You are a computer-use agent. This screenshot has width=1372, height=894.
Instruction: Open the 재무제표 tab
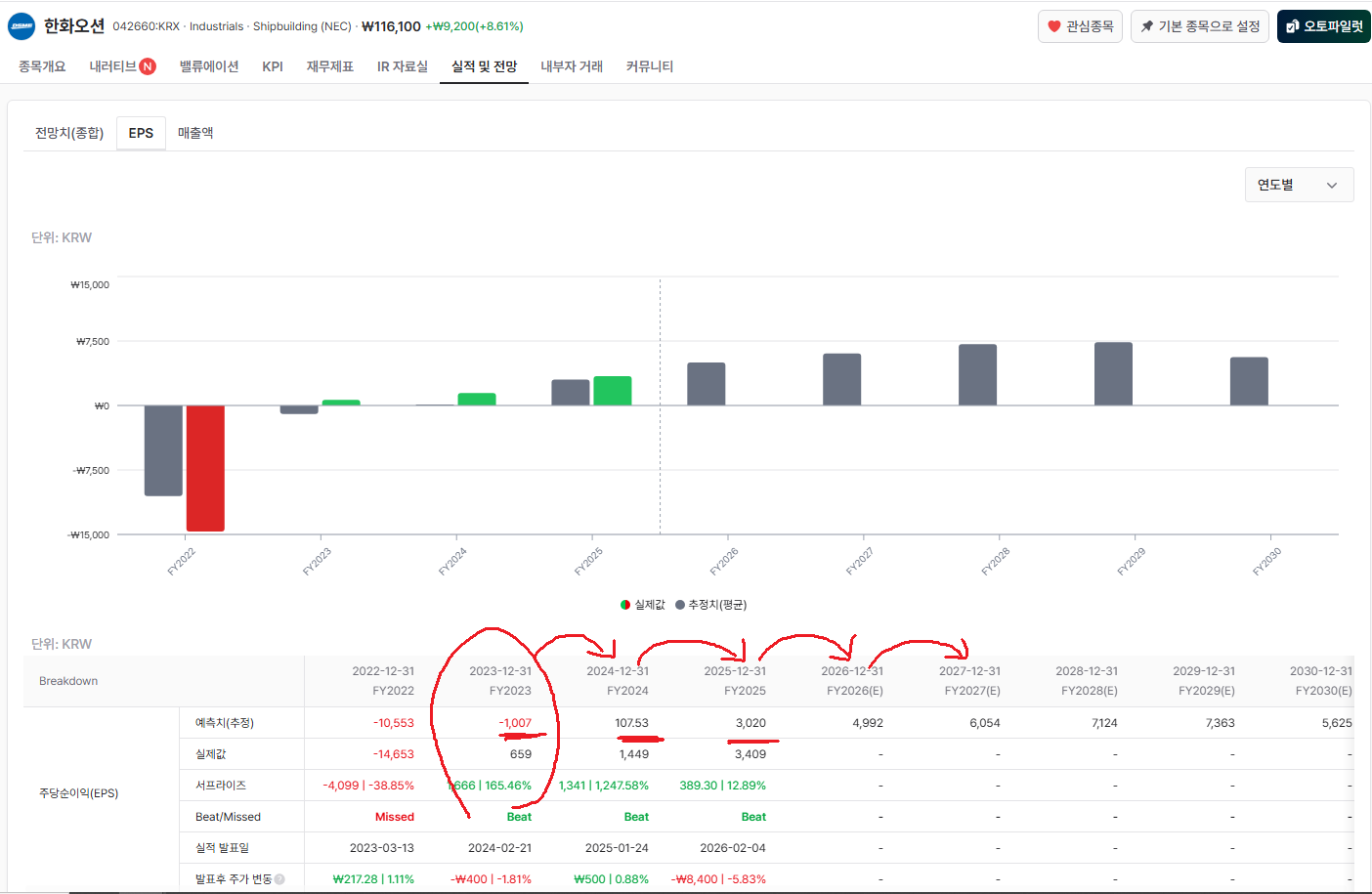330,66
